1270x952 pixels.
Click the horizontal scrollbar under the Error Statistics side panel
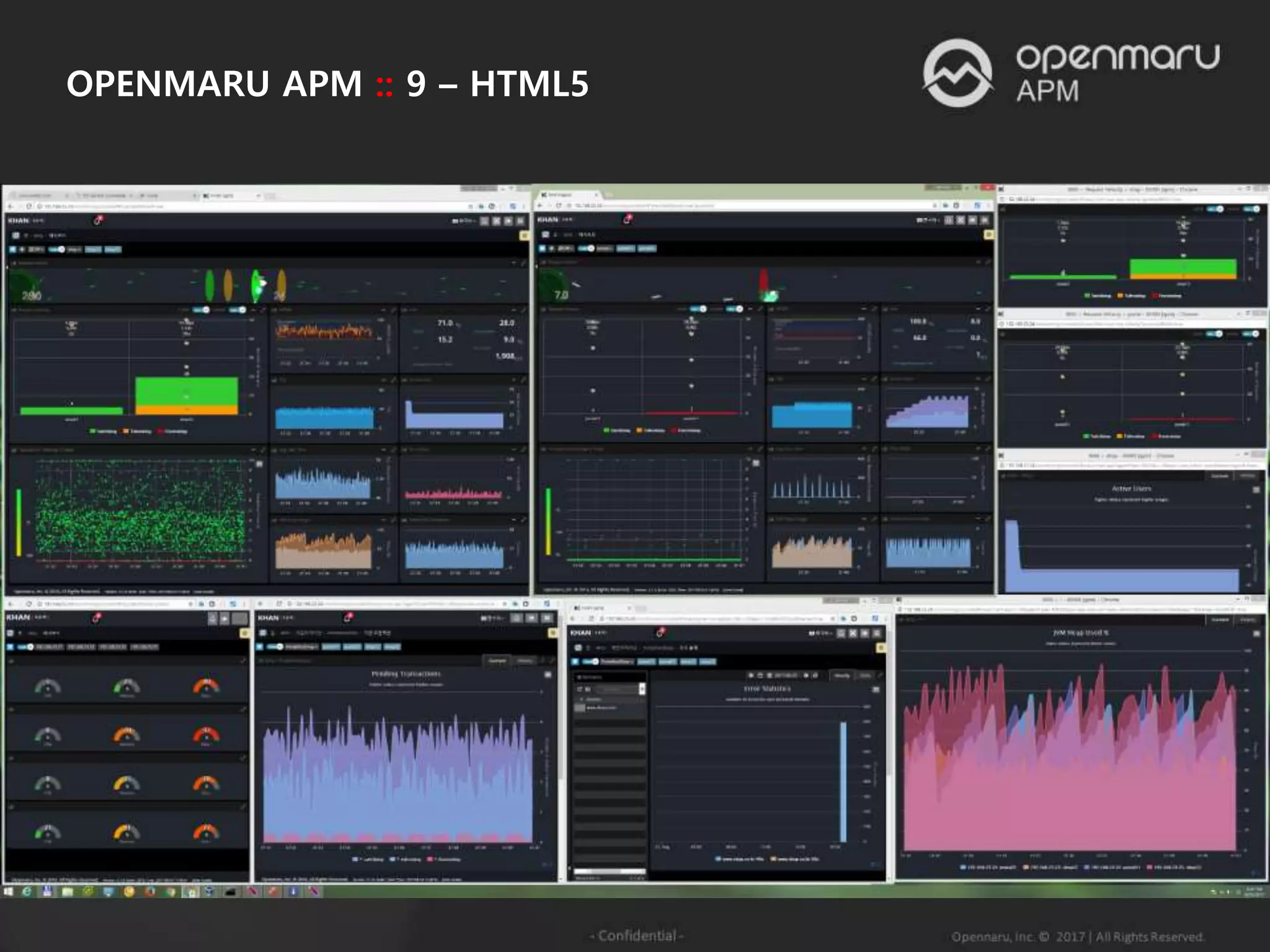pyautogui.click(x=610, y=871)
